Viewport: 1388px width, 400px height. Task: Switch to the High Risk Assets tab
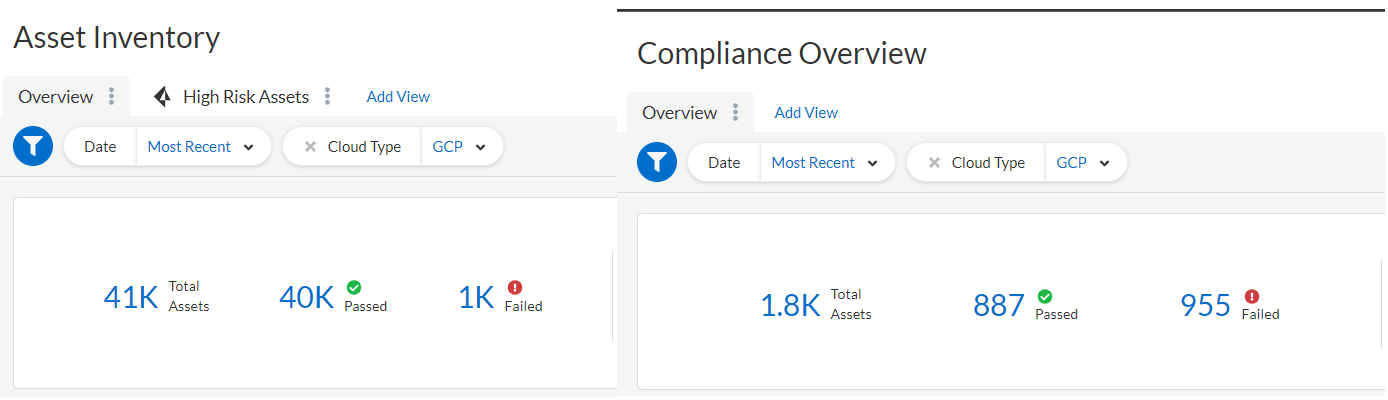point(246,97)
